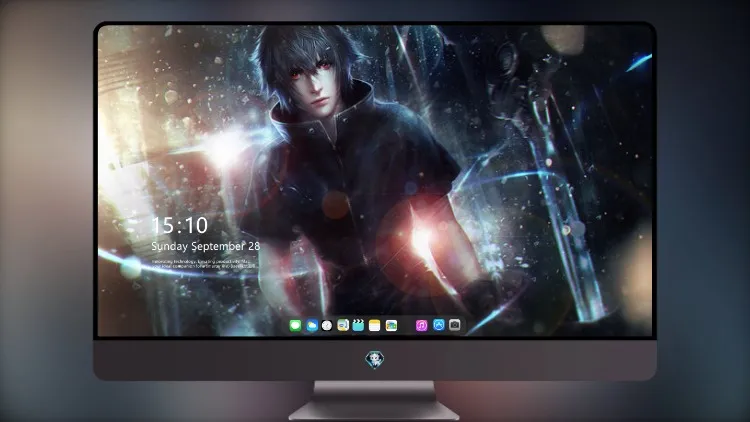Image resolution: width=750 pixels, height=422 pixels.
Task: Click the Sunday September 28 date text
Action: (x=206, y=246)
